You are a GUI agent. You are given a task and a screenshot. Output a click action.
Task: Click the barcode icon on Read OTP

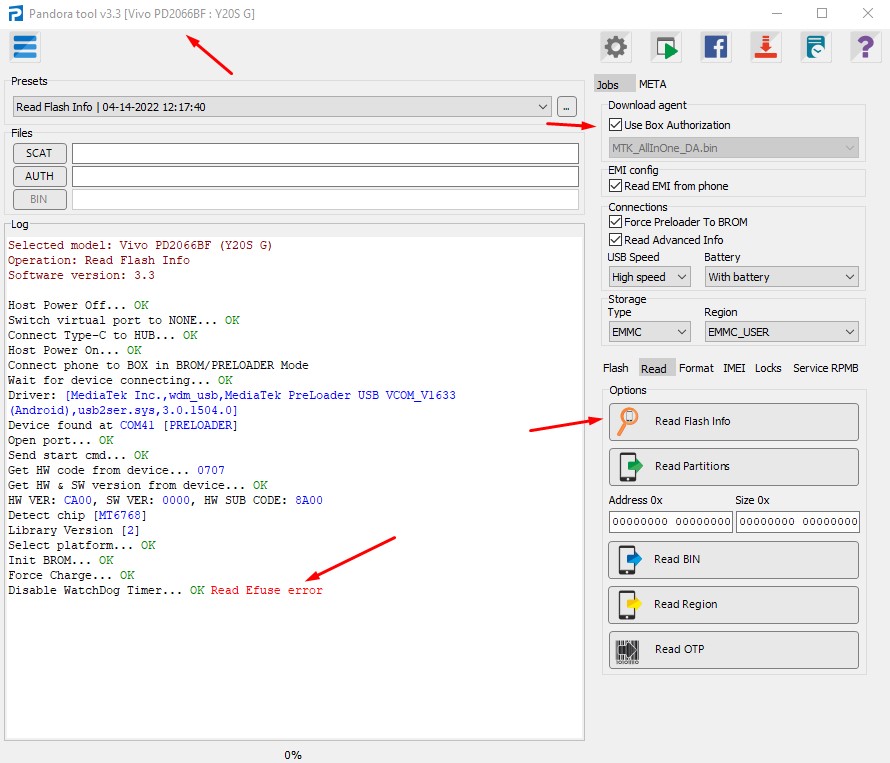coord(628,650)
